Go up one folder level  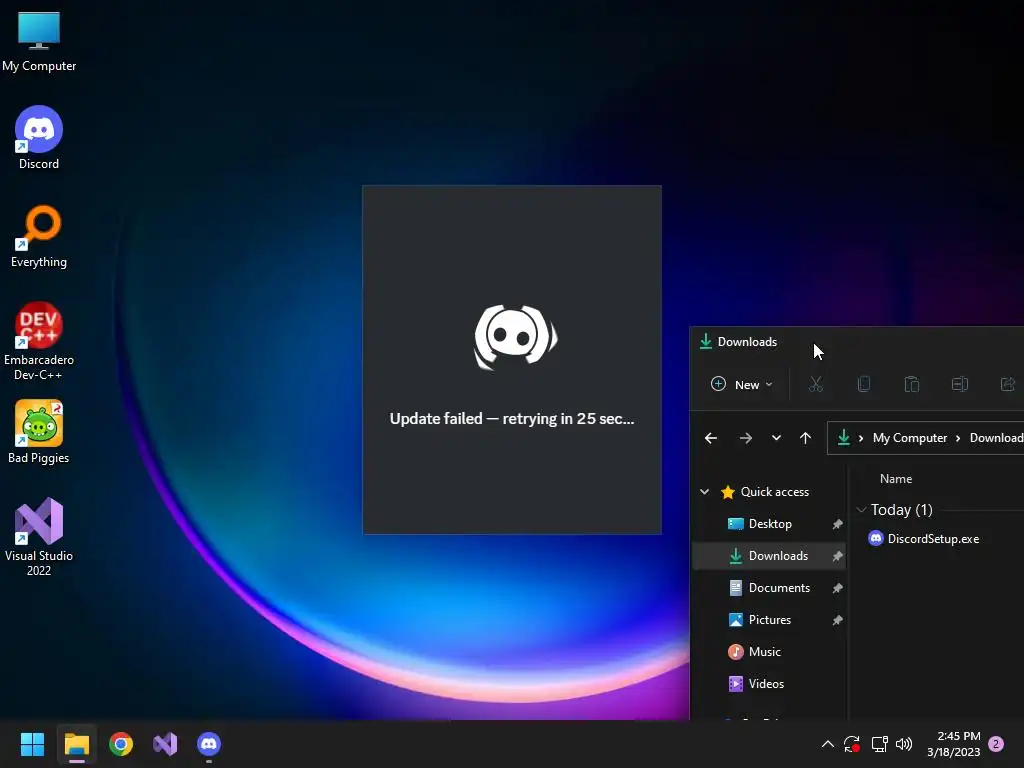(805, 438)
